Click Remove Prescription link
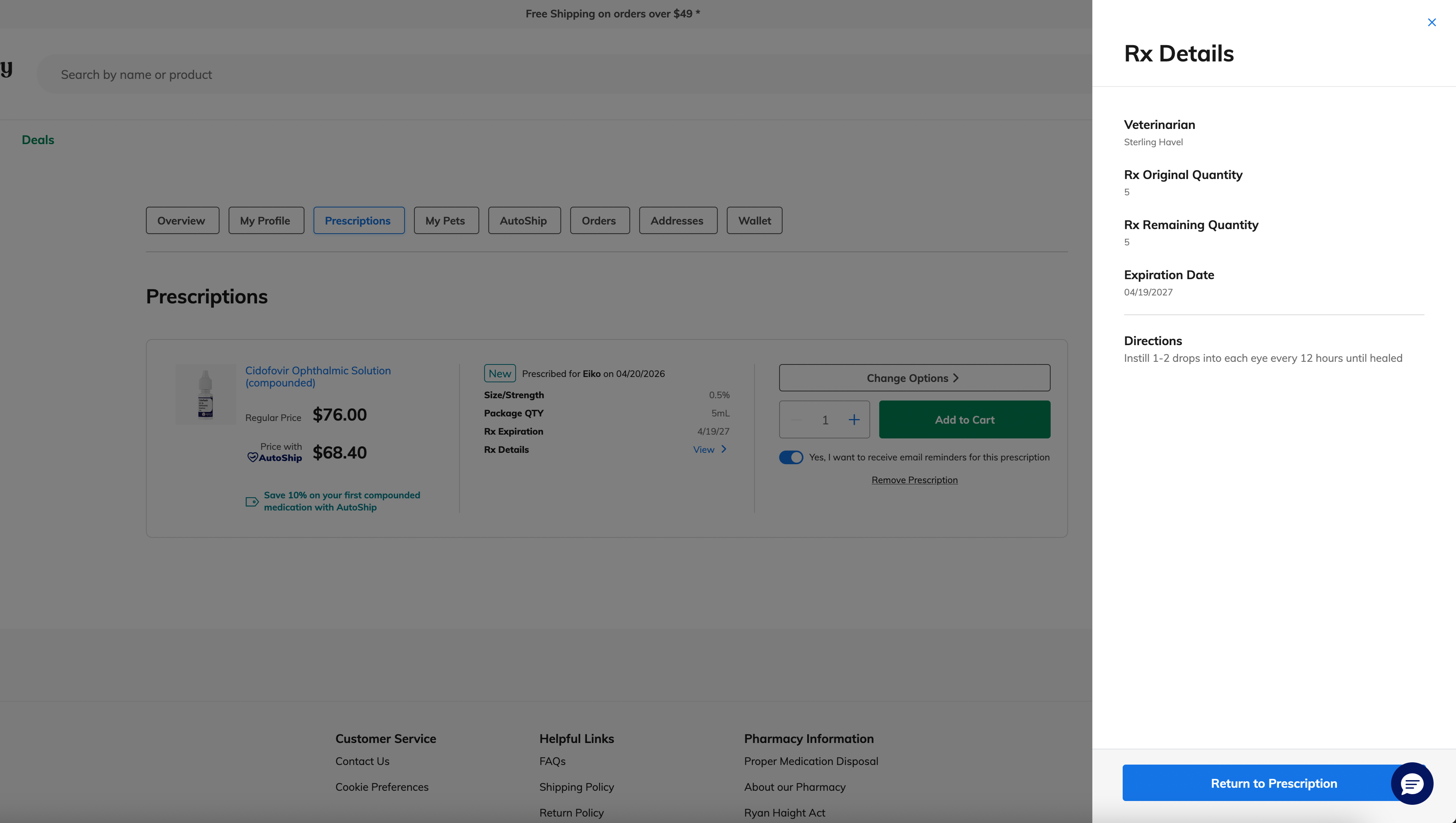The image size is (1456, 823). [x=914, y=480]
